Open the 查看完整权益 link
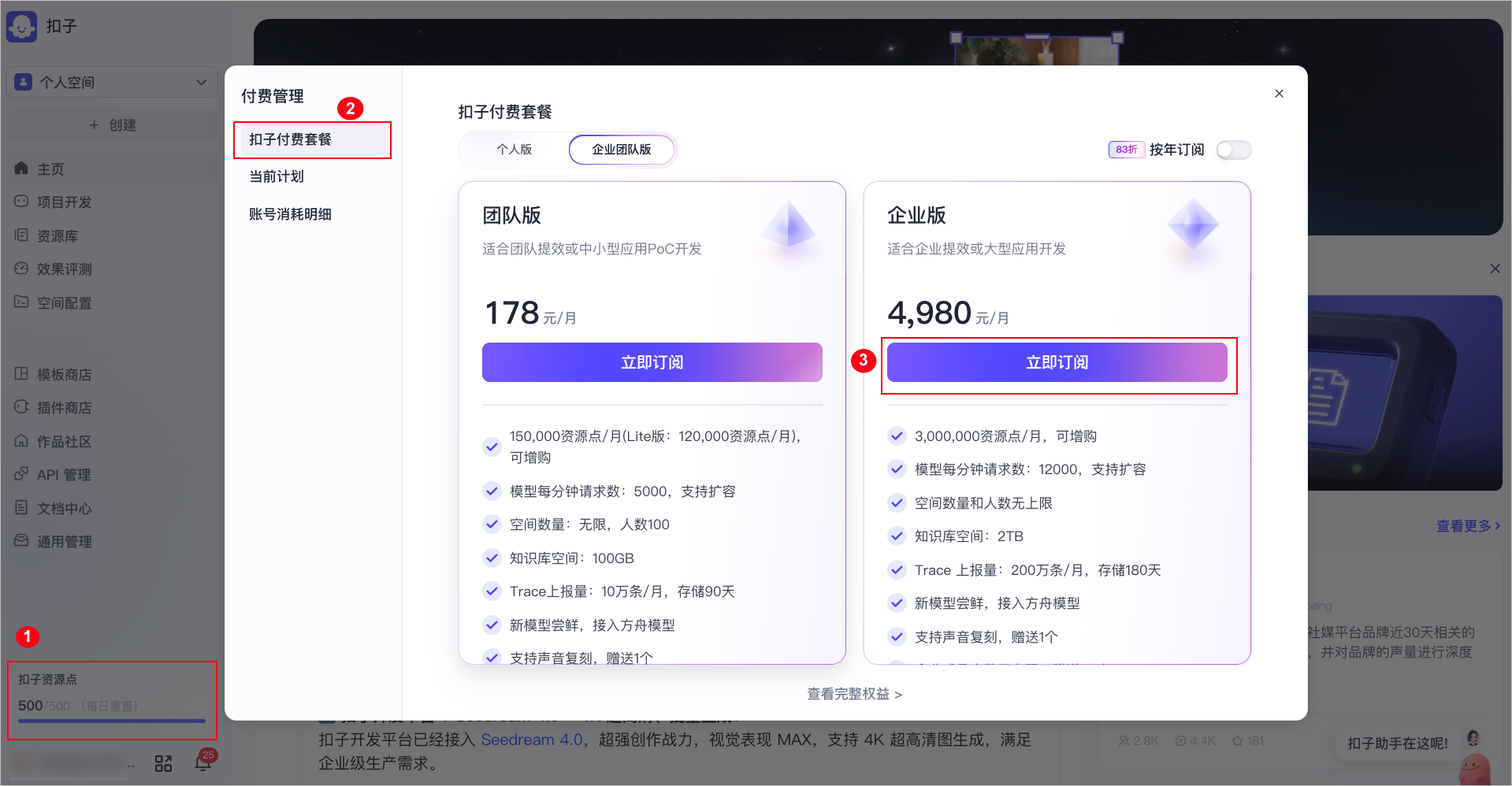The width and height of the screenshot is (1512, 786). [855, 694]
